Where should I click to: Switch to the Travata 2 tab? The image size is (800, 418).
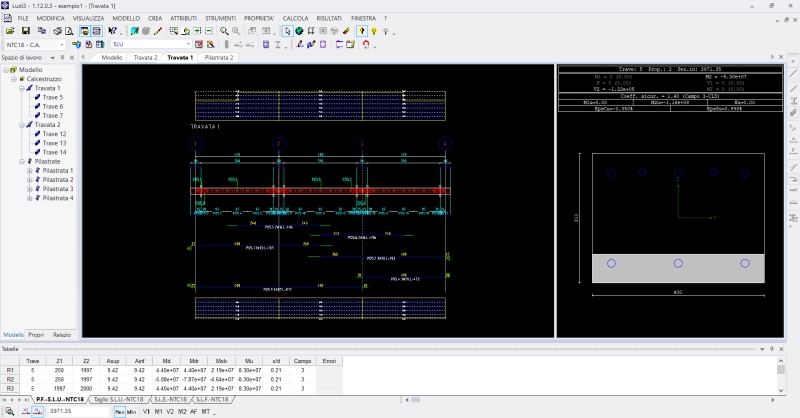point(146,58)
